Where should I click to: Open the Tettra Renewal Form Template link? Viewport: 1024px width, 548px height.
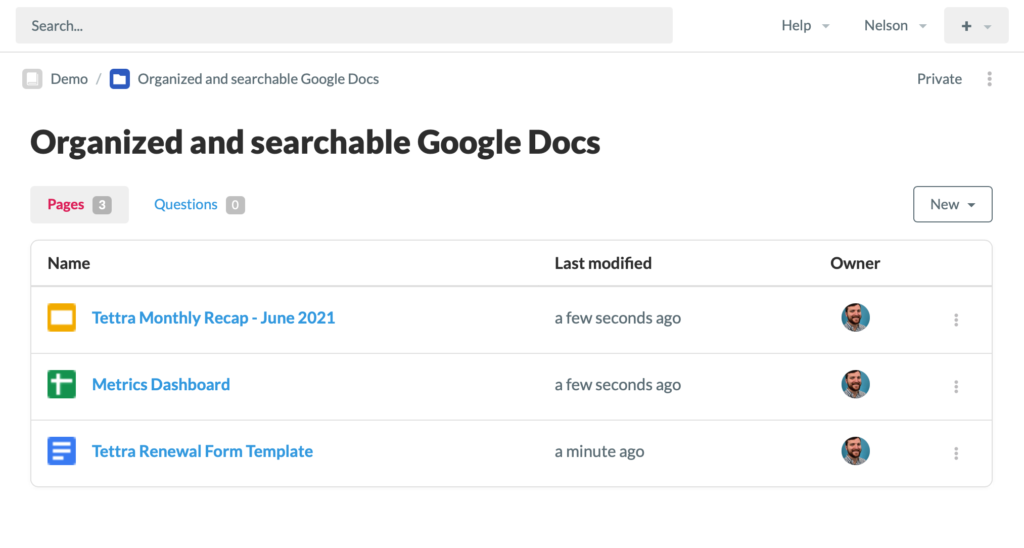(x=202, y=451)
